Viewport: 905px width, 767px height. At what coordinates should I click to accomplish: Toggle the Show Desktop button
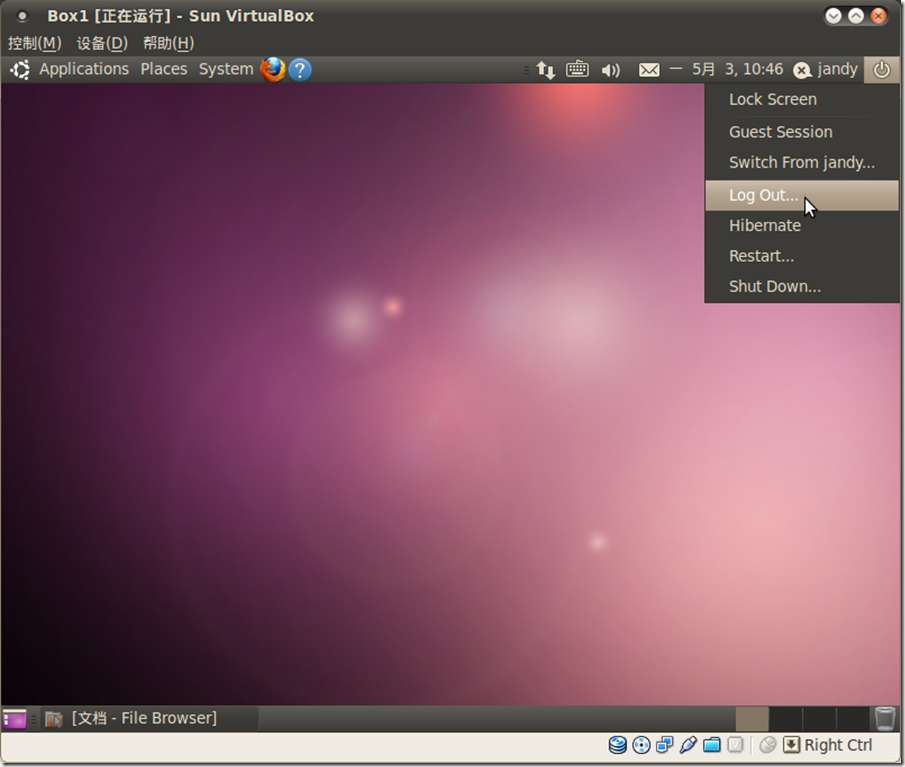pyautogui.click(x=15, y=718)
